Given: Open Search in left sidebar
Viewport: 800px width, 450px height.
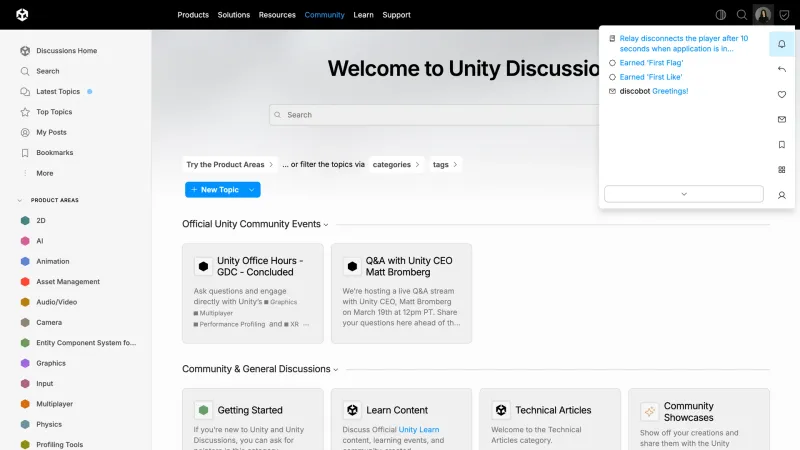Looking at the screenshot, I should coord(47,71).
